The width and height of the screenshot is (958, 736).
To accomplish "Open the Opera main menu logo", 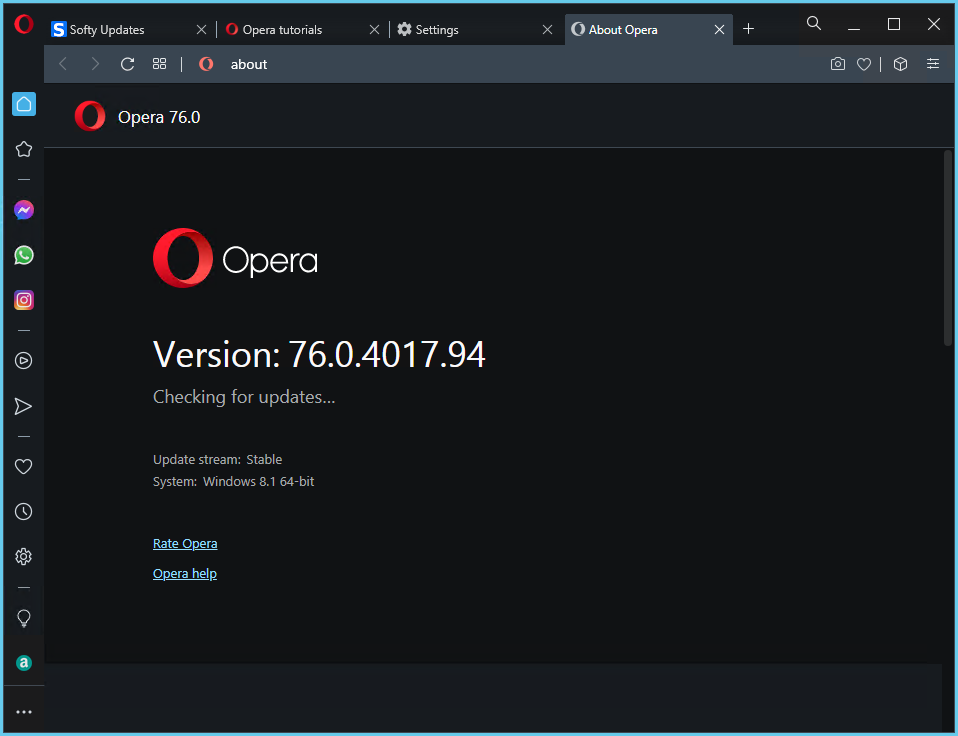I will (x=24, y=24).
